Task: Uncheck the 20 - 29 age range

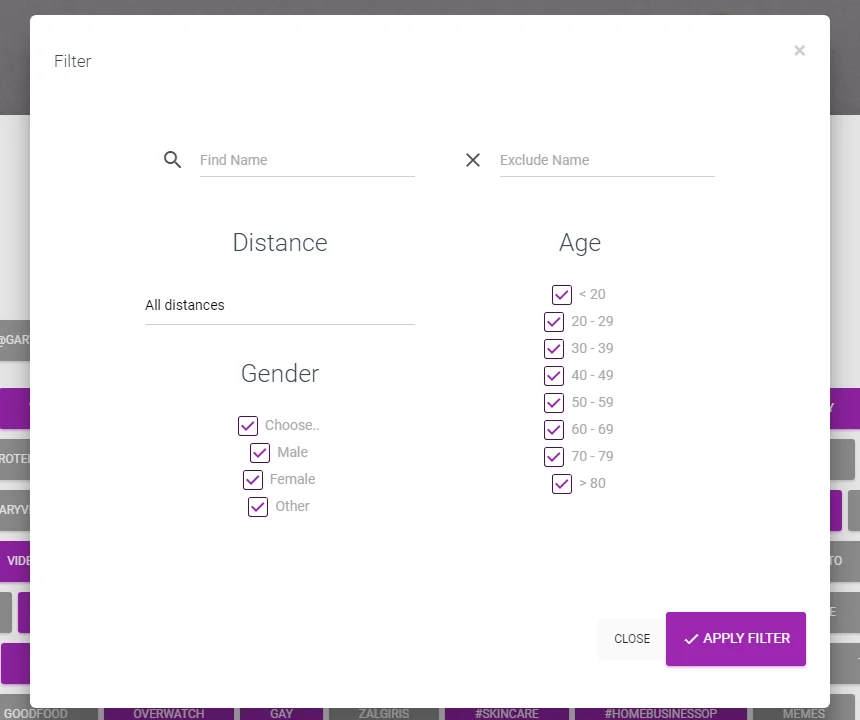Action: coord(554,321)
